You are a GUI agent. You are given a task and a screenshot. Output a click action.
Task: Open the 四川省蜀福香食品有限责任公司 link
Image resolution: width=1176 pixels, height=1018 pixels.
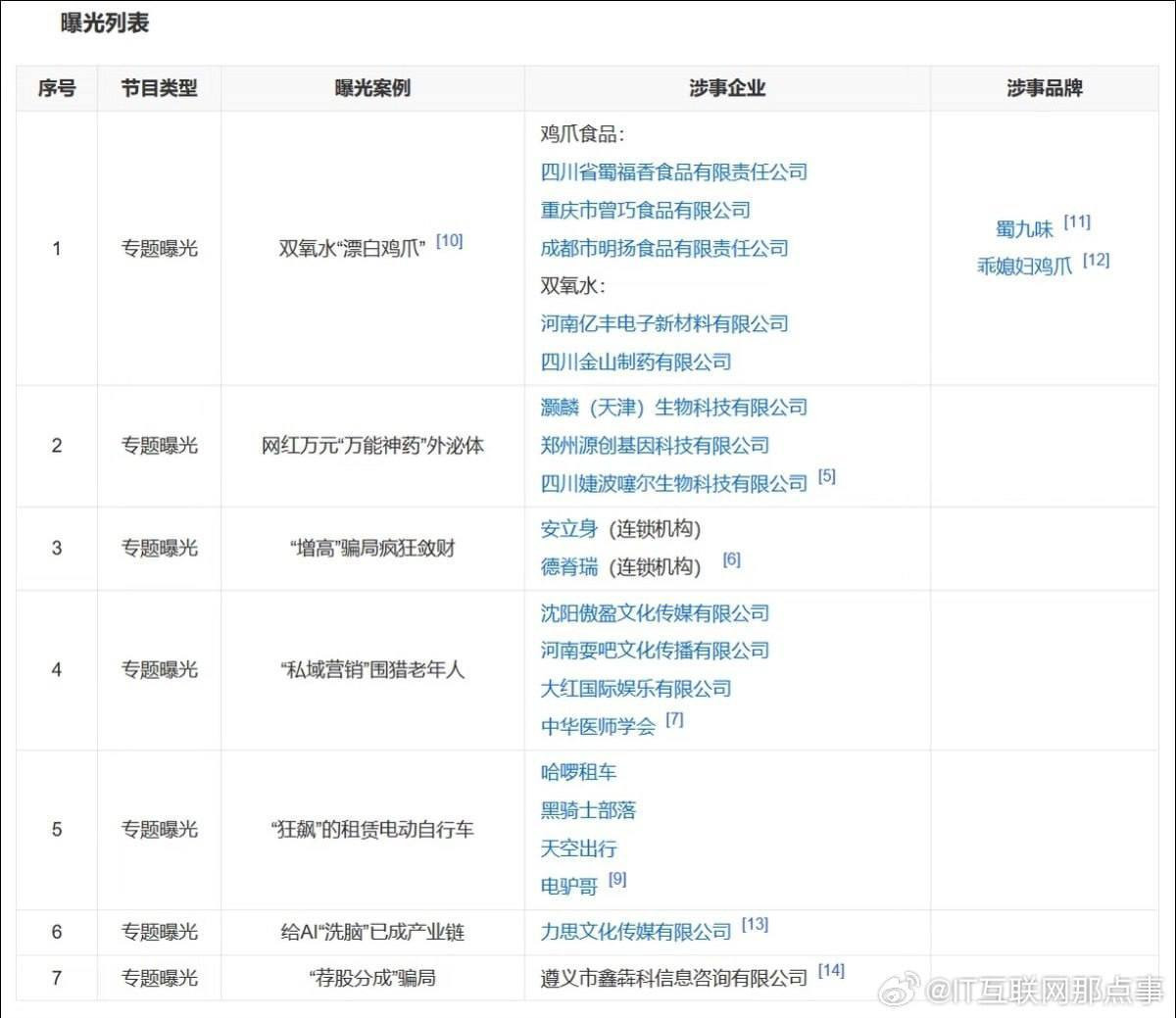(x=669, y=171)
